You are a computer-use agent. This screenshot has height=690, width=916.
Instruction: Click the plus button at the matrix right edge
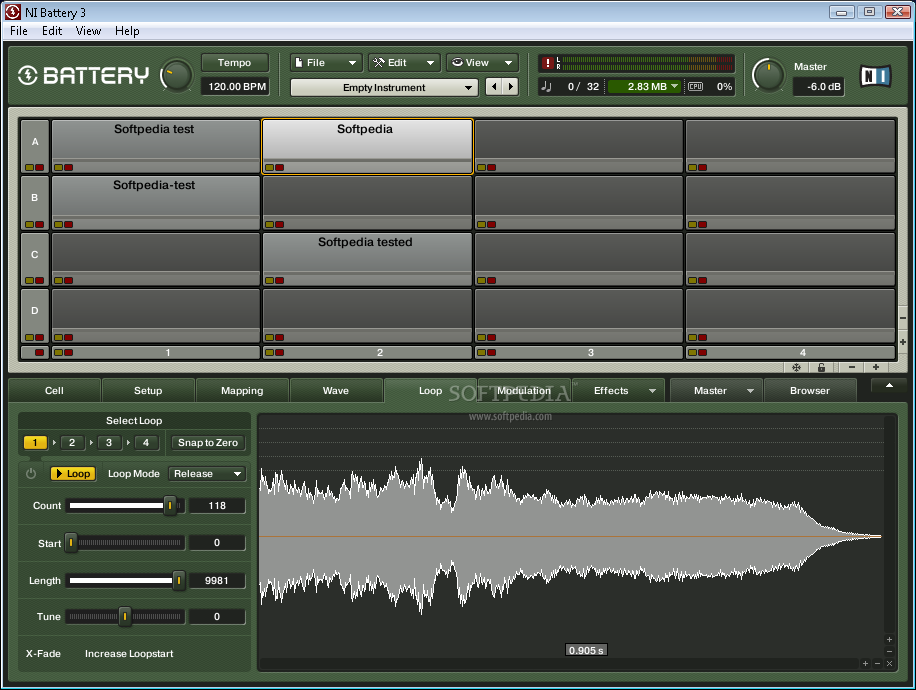(903, 342)
